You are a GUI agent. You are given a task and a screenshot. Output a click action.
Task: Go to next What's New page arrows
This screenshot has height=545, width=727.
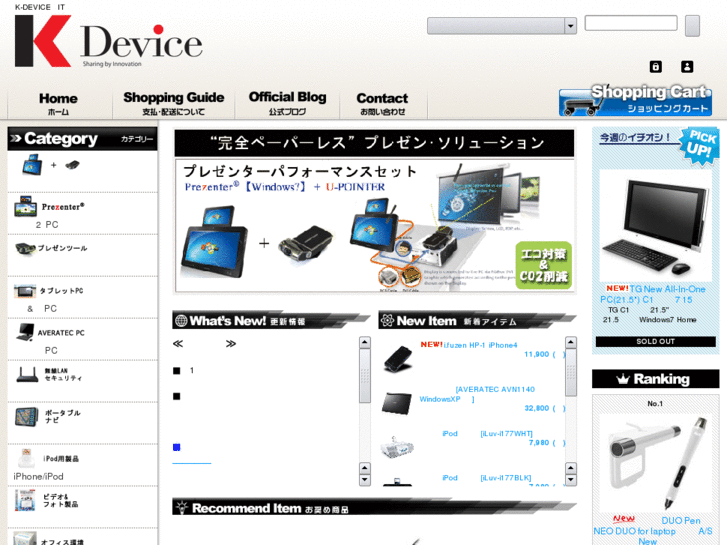(x=231, y=344)
